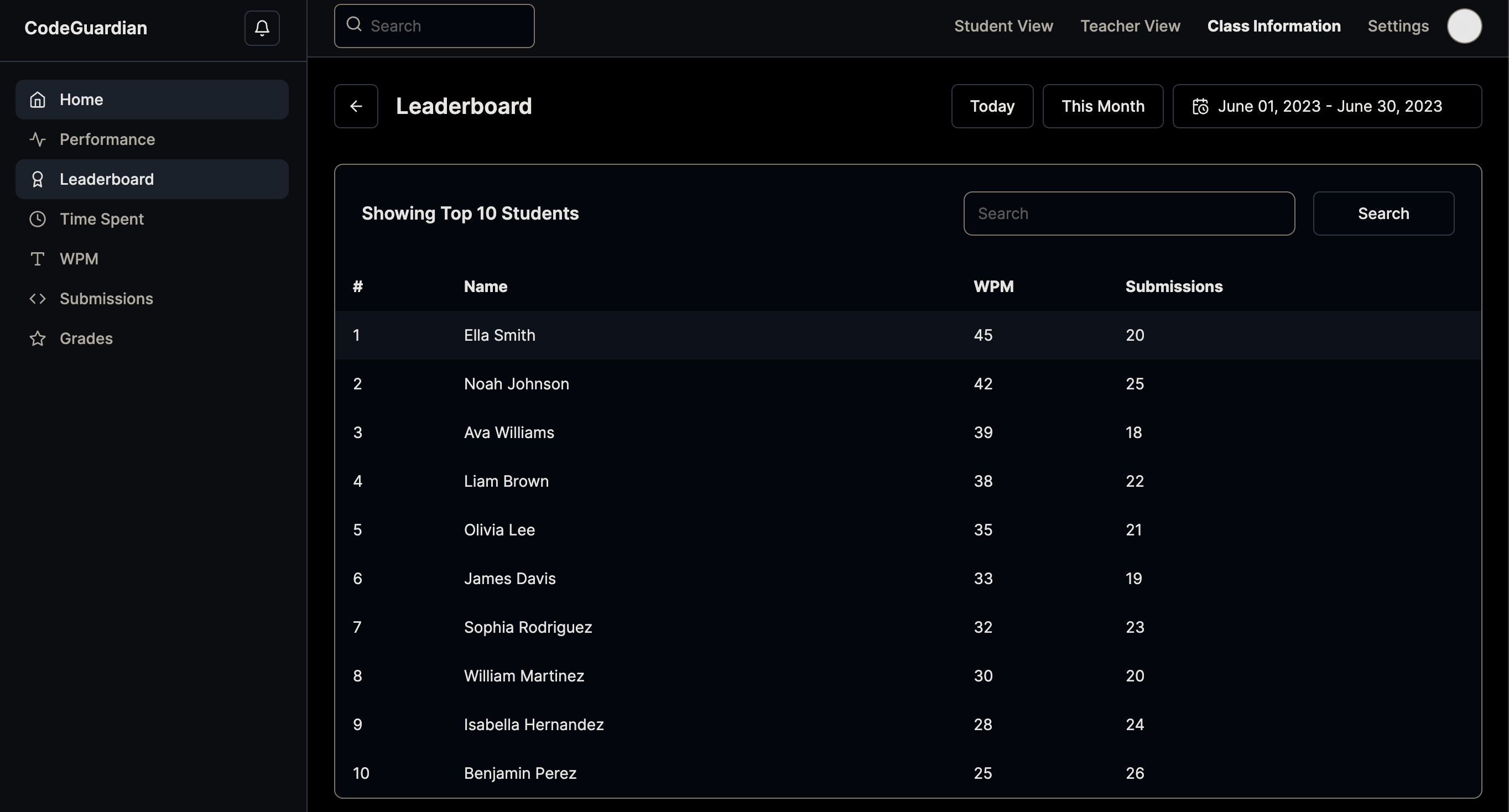Select the Ella Smith row
This screenshot has height=812, width=1509.
[499, 335]
